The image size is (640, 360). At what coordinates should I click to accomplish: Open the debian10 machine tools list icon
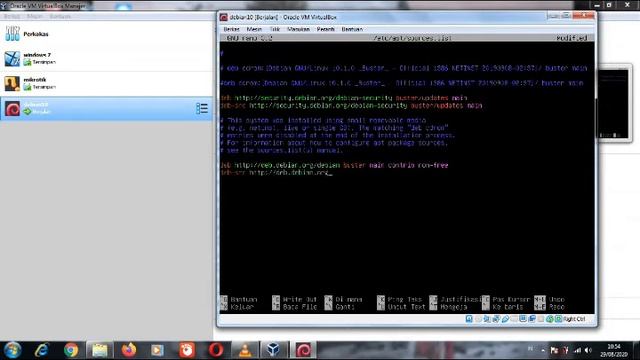click(x=202, y=108)
